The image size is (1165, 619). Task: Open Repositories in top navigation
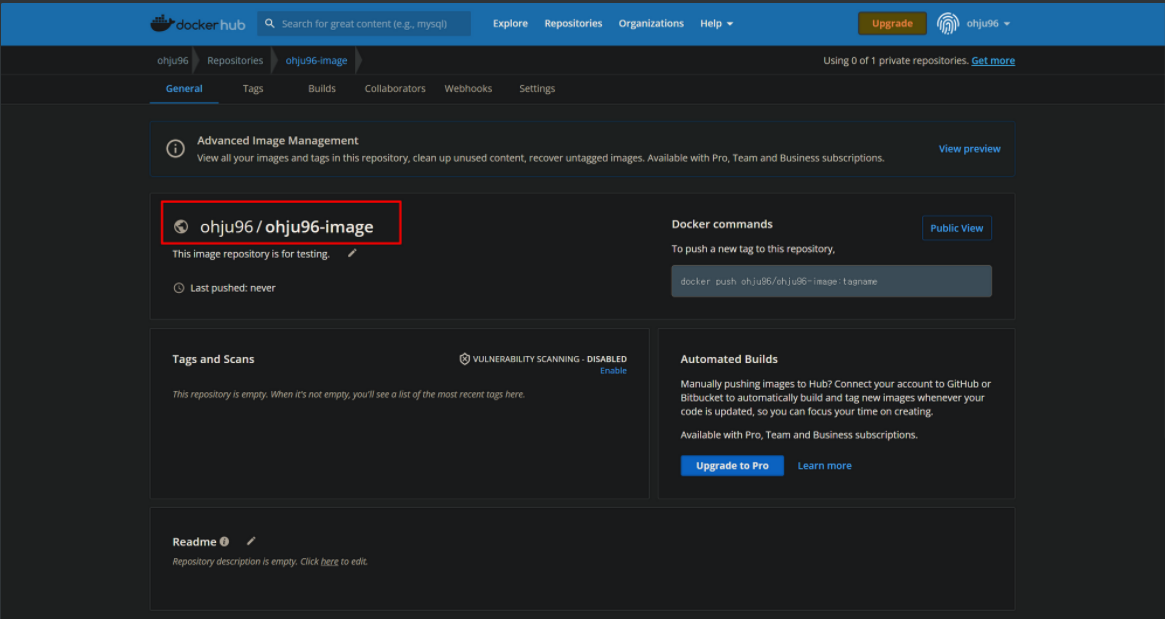tap(573, 24)
